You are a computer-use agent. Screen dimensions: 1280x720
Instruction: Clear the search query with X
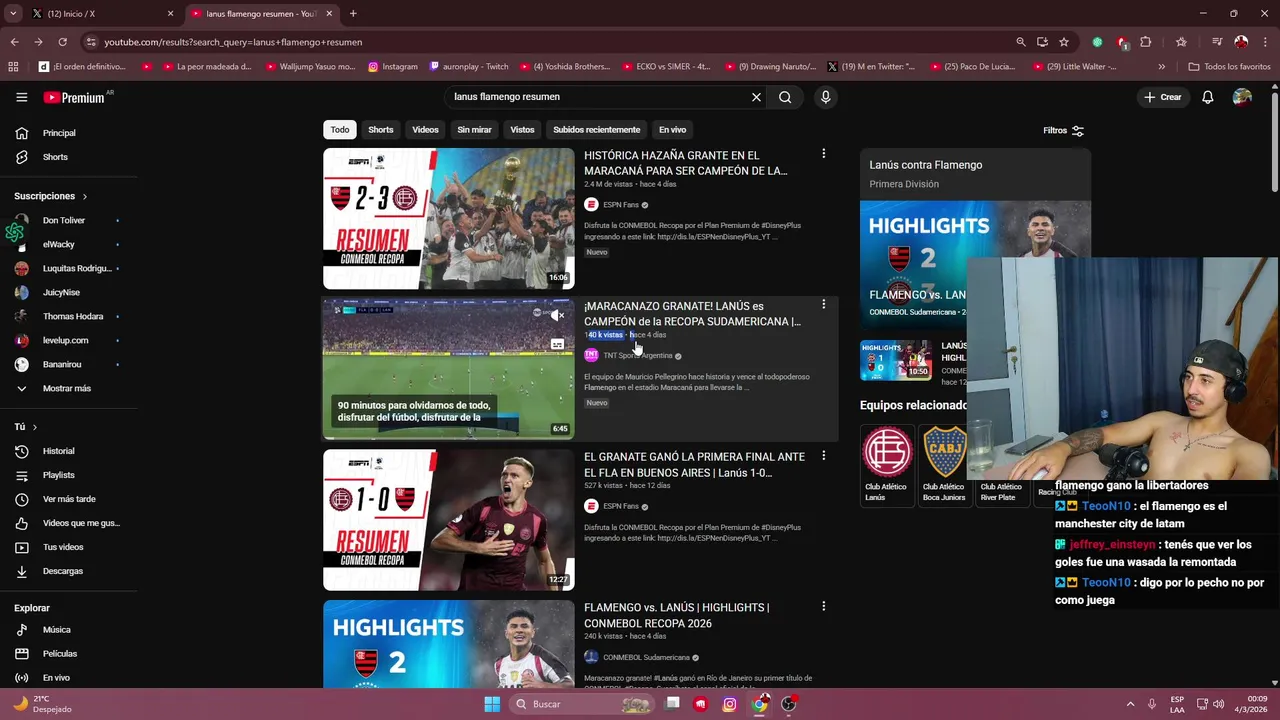click(x=756, y=97)
